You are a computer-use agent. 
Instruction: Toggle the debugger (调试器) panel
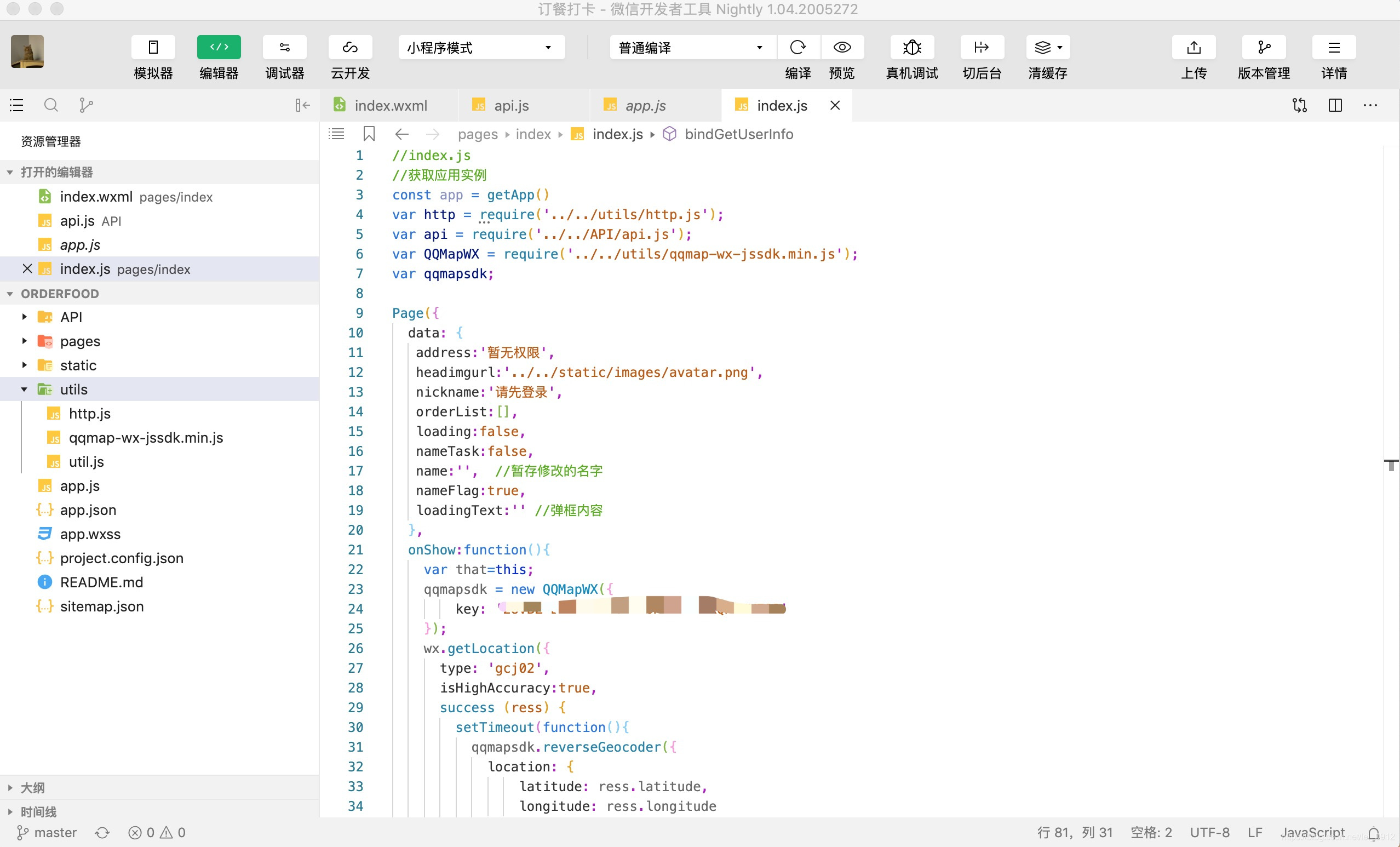[x=285, y=47]
